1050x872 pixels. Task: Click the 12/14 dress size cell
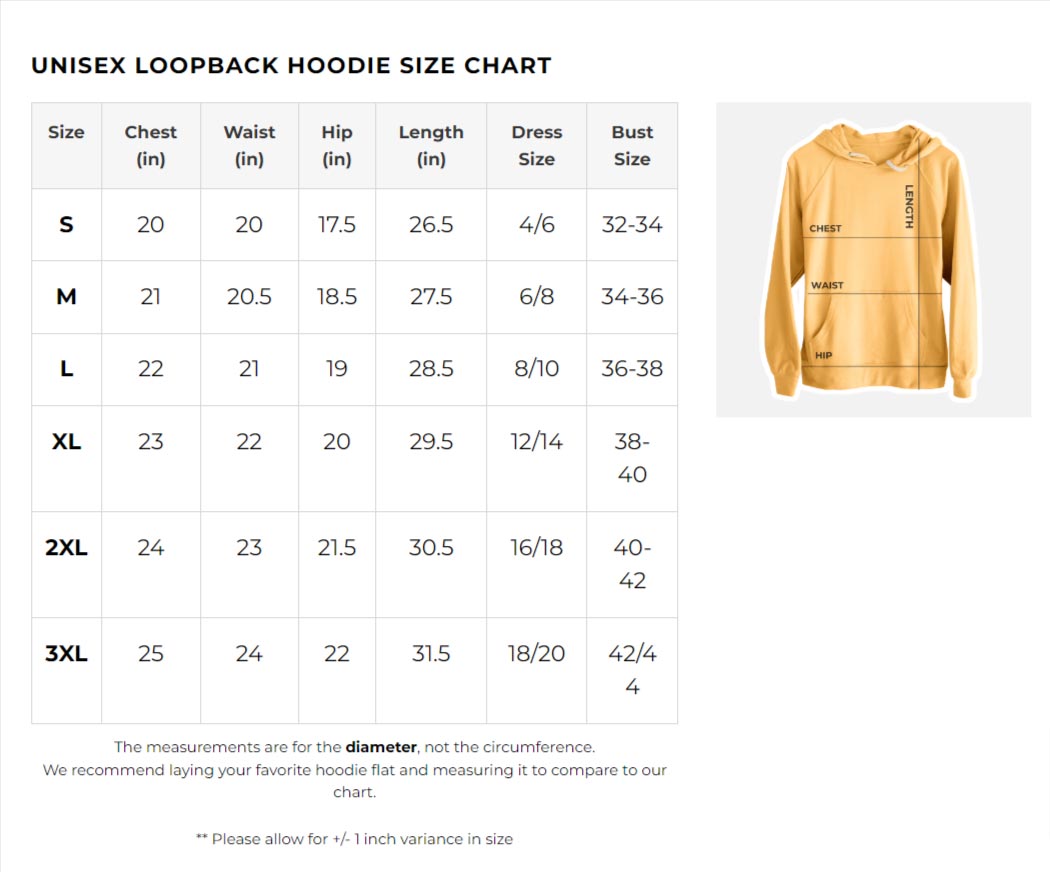click(536, 441)
